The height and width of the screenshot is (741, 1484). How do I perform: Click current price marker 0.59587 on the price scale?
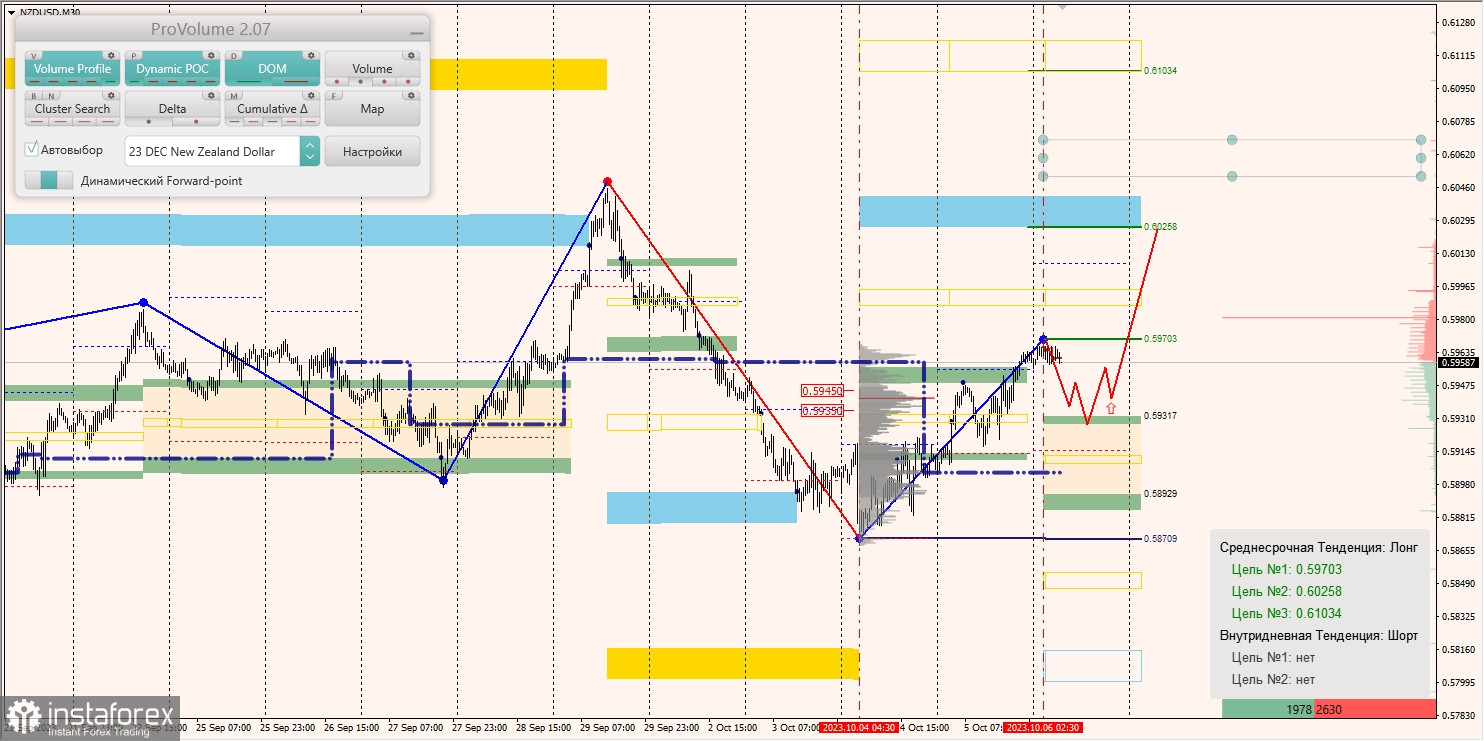(1459, 362)
